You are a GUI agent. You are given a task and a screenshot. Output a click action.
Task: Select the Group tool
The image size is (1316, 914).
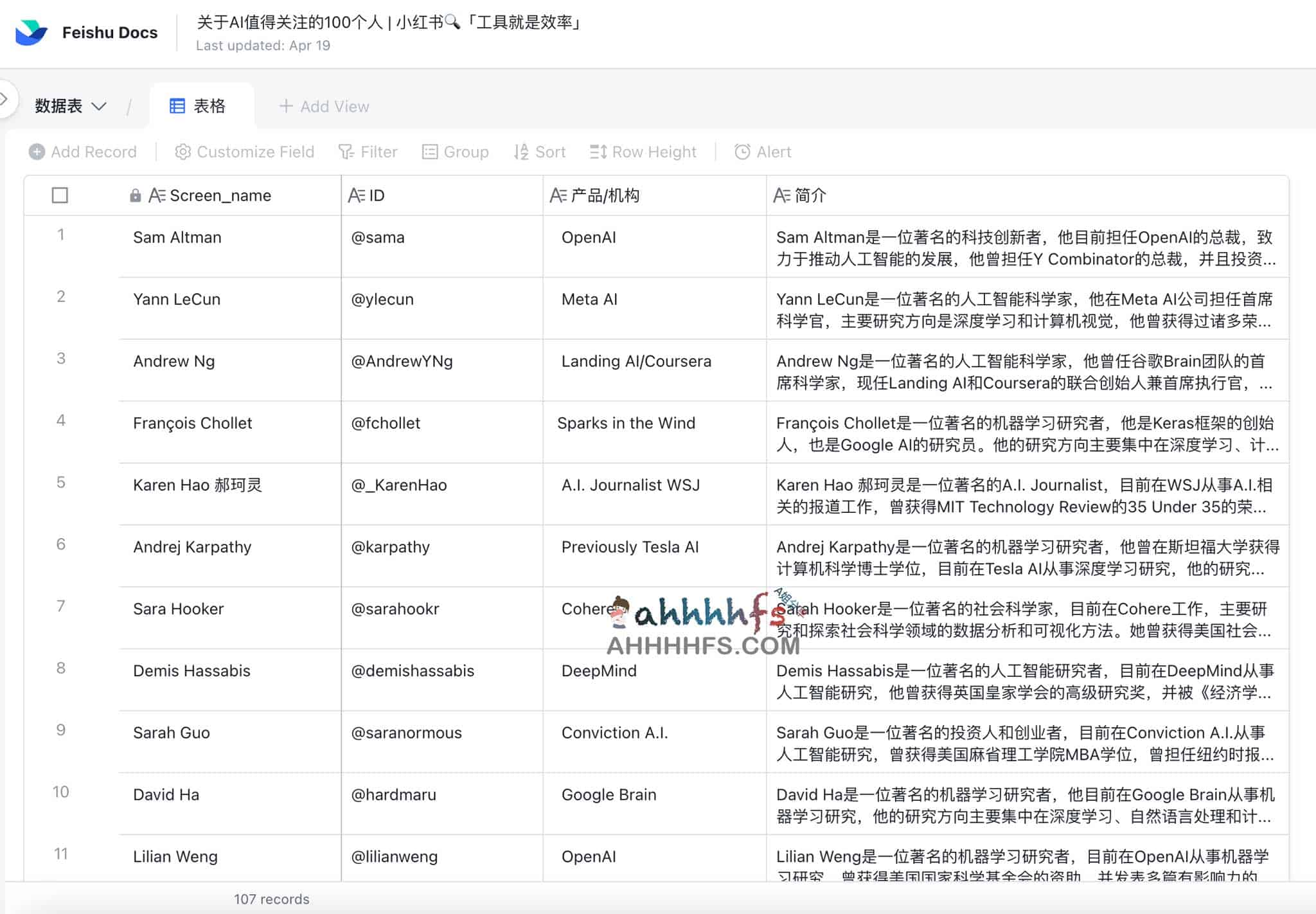pos(456,152)
